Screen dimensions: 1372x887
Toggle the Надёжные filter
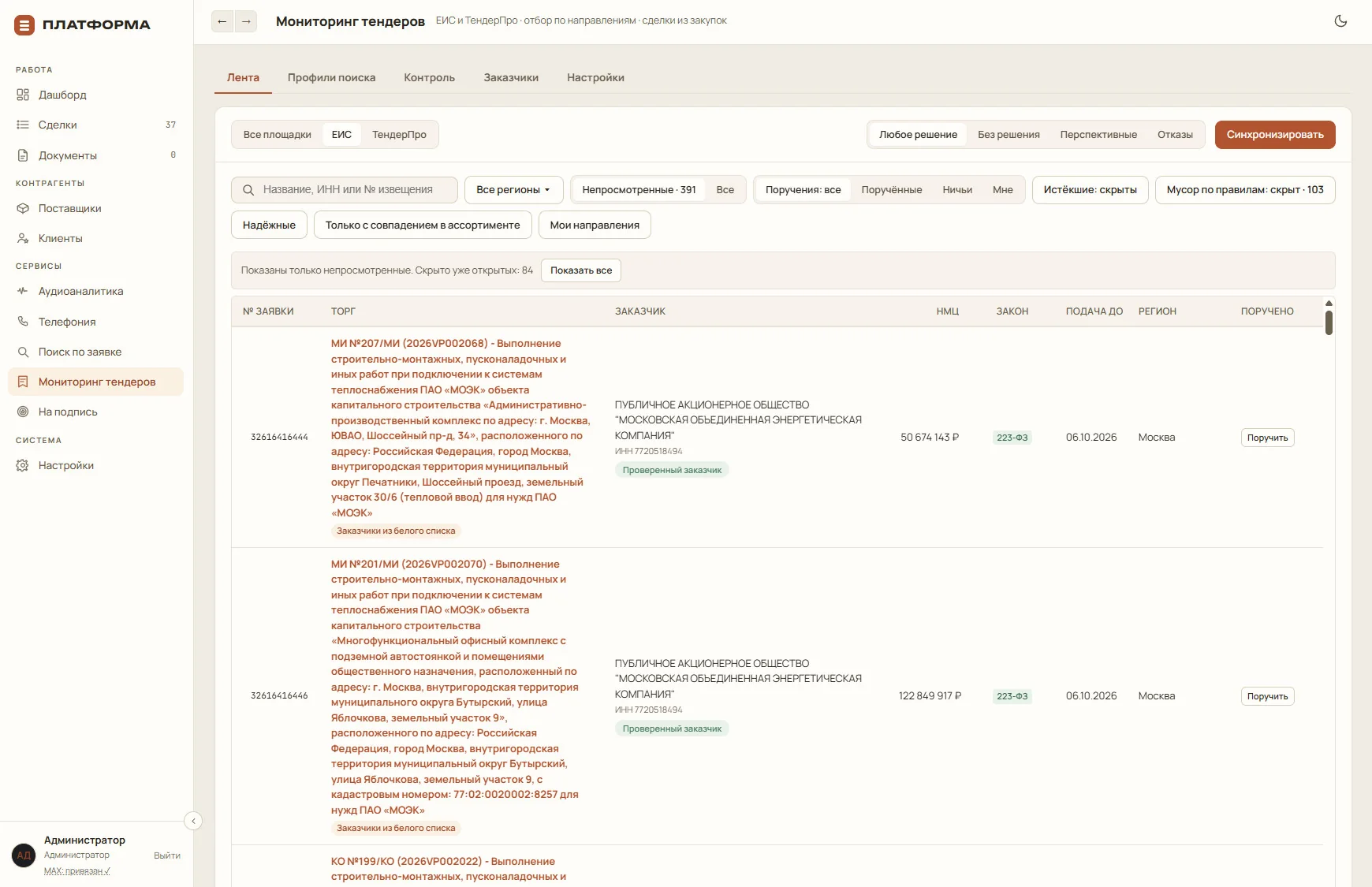pyautogui.click(x=269, y=225)
